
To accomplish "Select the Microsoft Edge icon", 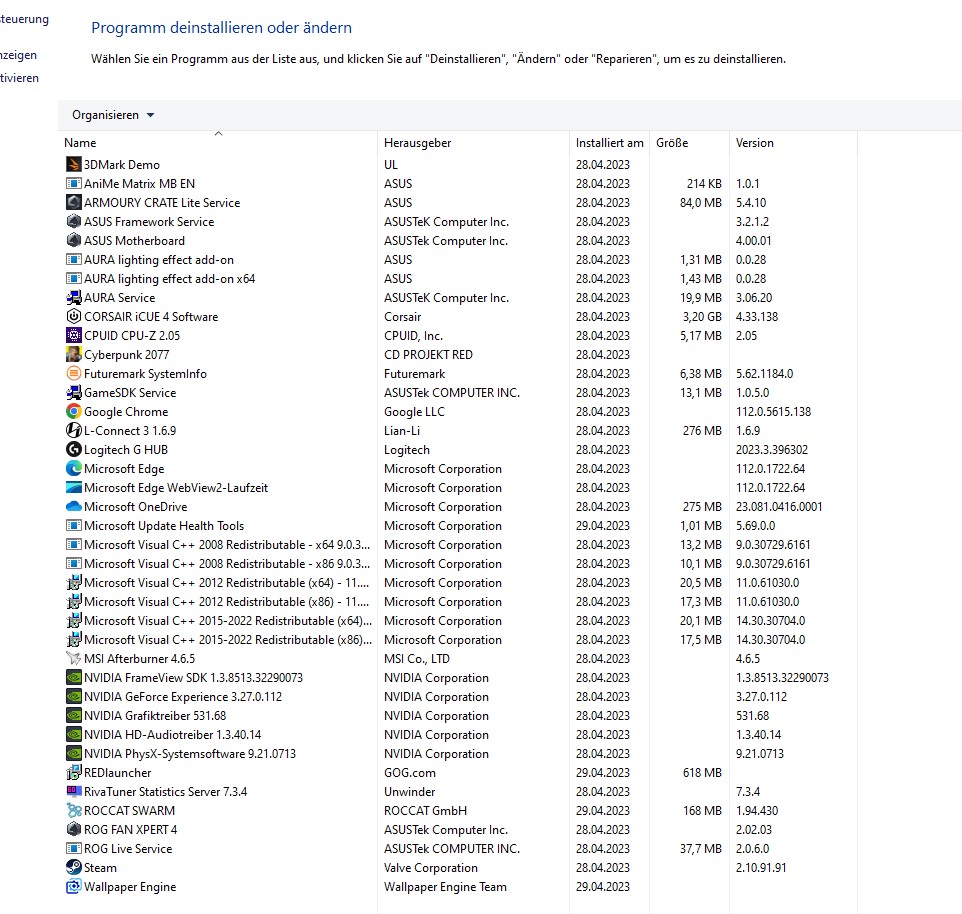I will click(x=74, y=469).
